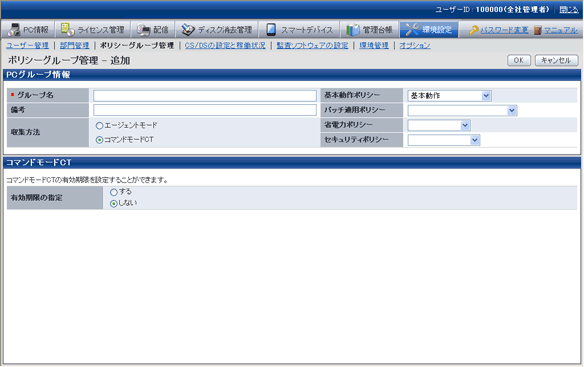
Task: Click the 環境設定 wrench icon
Action: coord(412,29)
